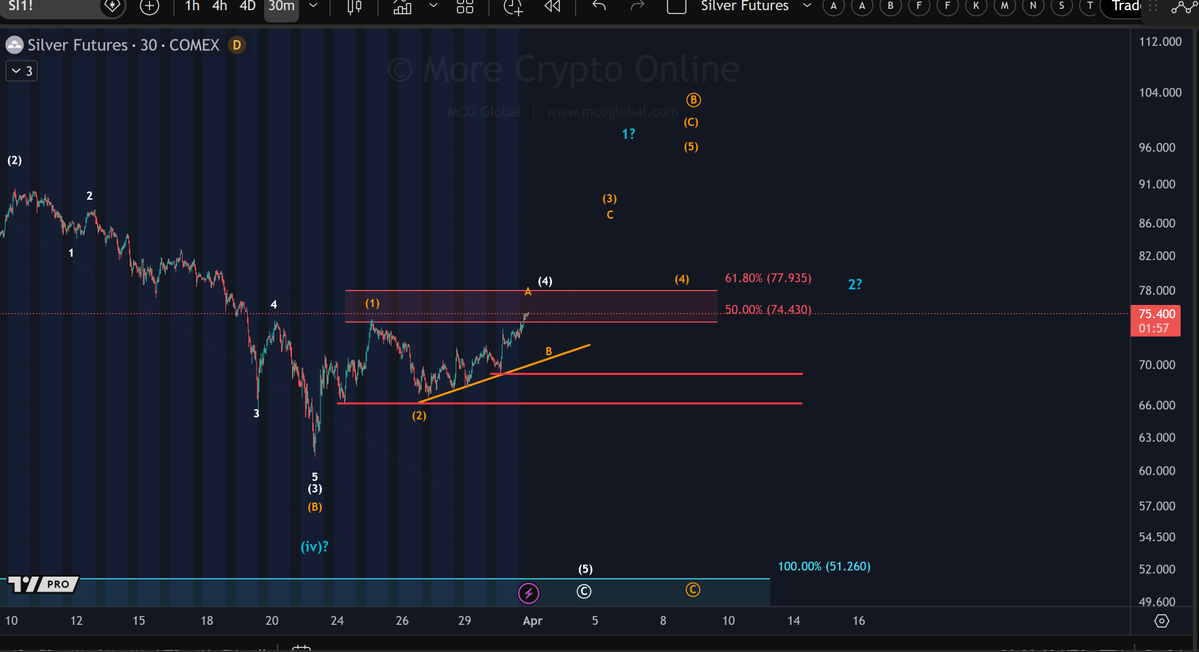Switch to the 4D timeframe

pyautogui.click(x=247, y=6)
